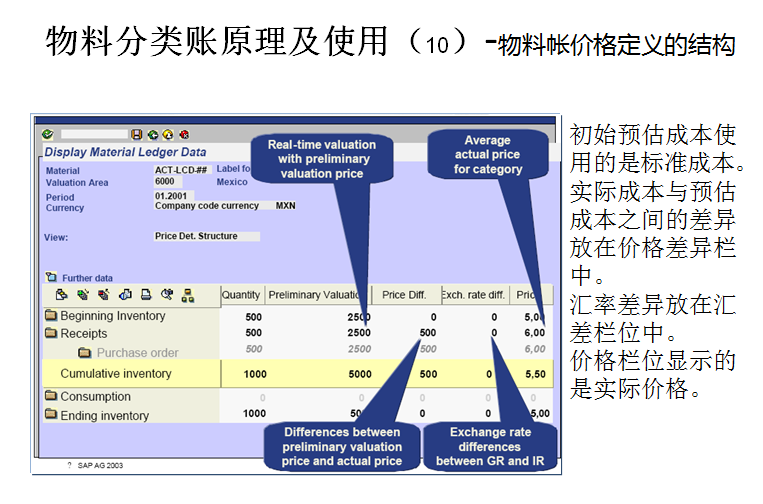Click the Ending inventory quantity cell 1000

click(x=254, y=414)
